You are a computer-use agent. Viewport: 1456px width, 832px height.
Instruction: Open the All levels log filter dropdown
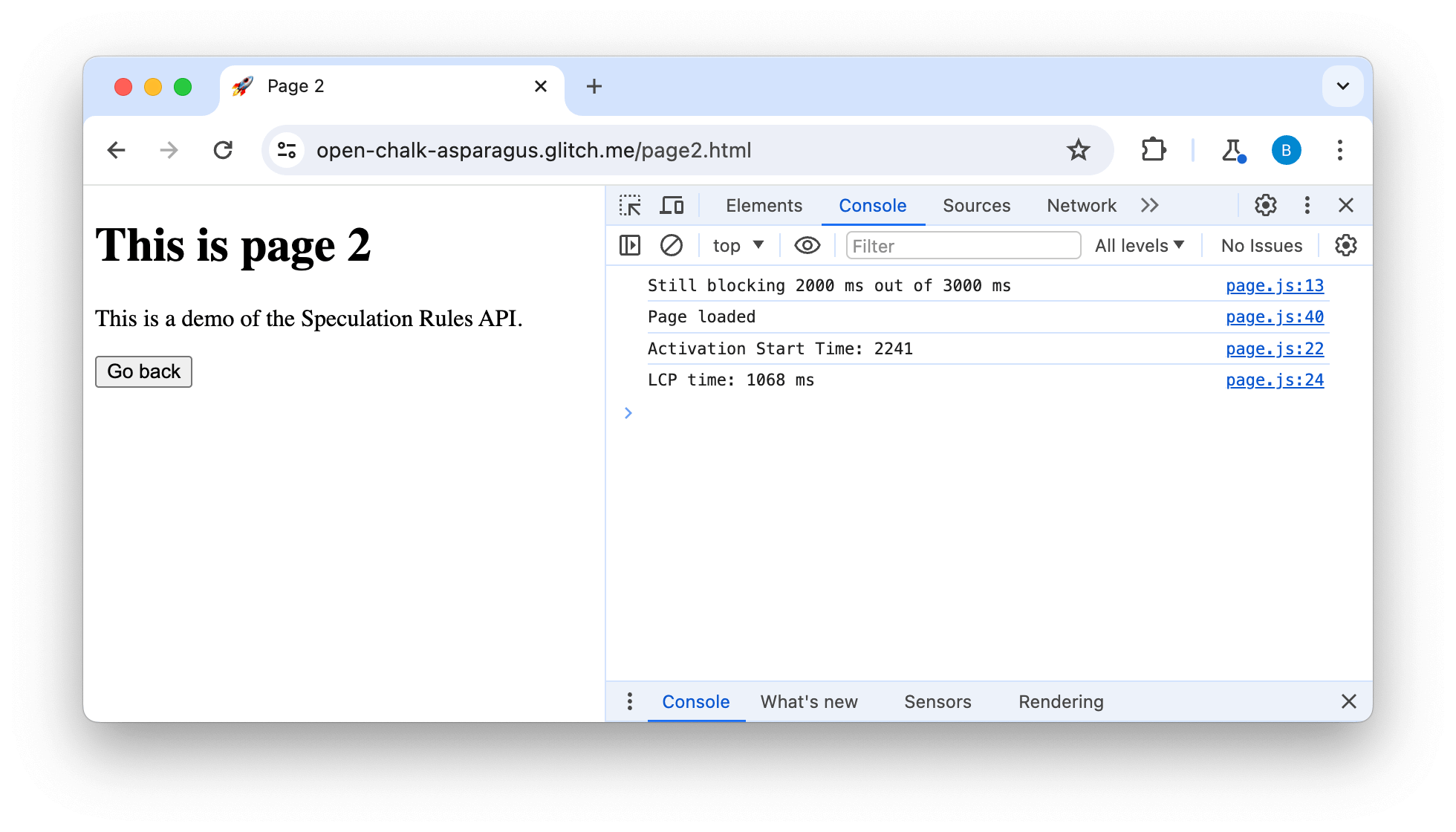click(1140, 245)
